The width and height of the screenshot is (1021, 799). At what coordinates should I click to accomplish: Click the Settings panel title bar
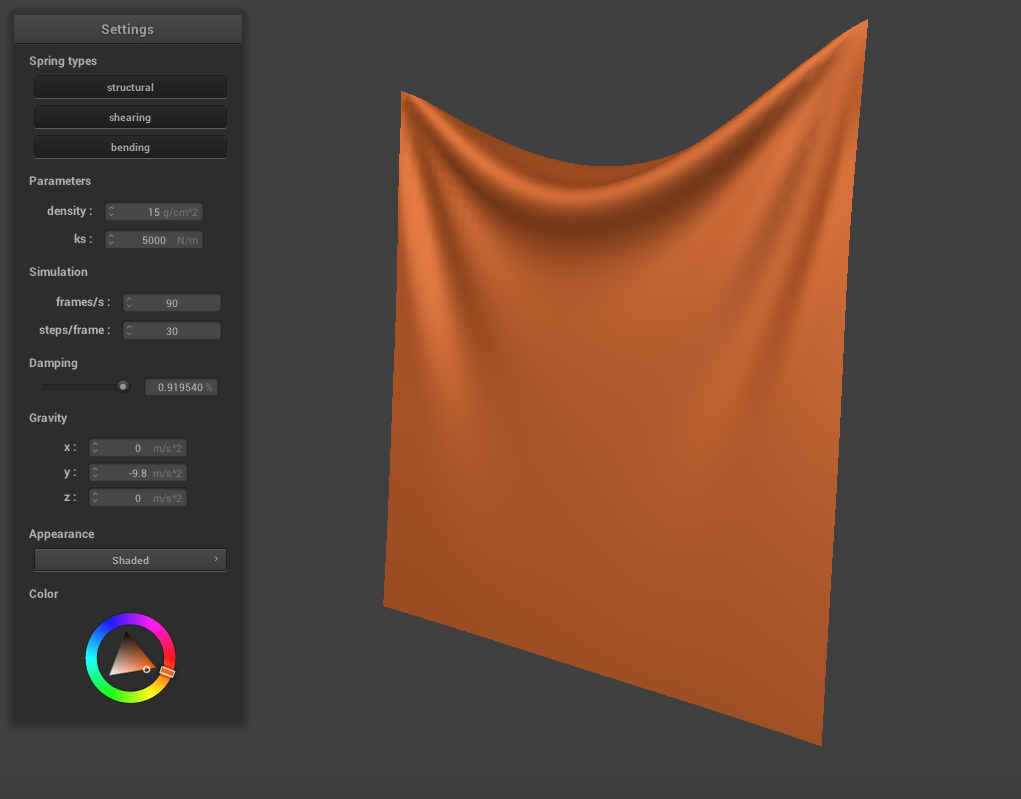127,29
